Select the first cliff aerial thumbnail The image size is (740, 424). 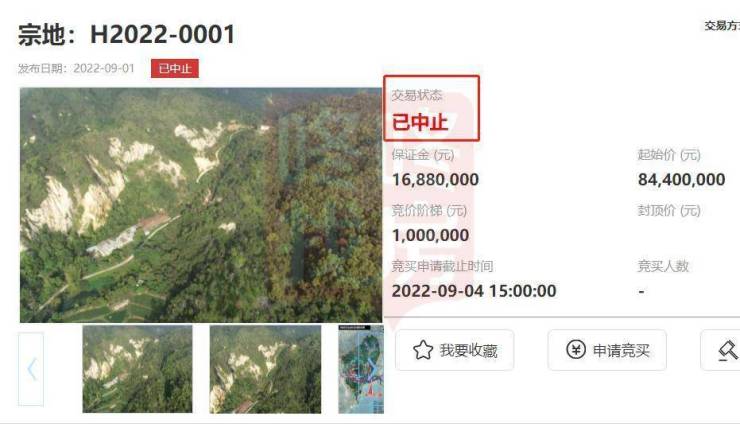137,369
